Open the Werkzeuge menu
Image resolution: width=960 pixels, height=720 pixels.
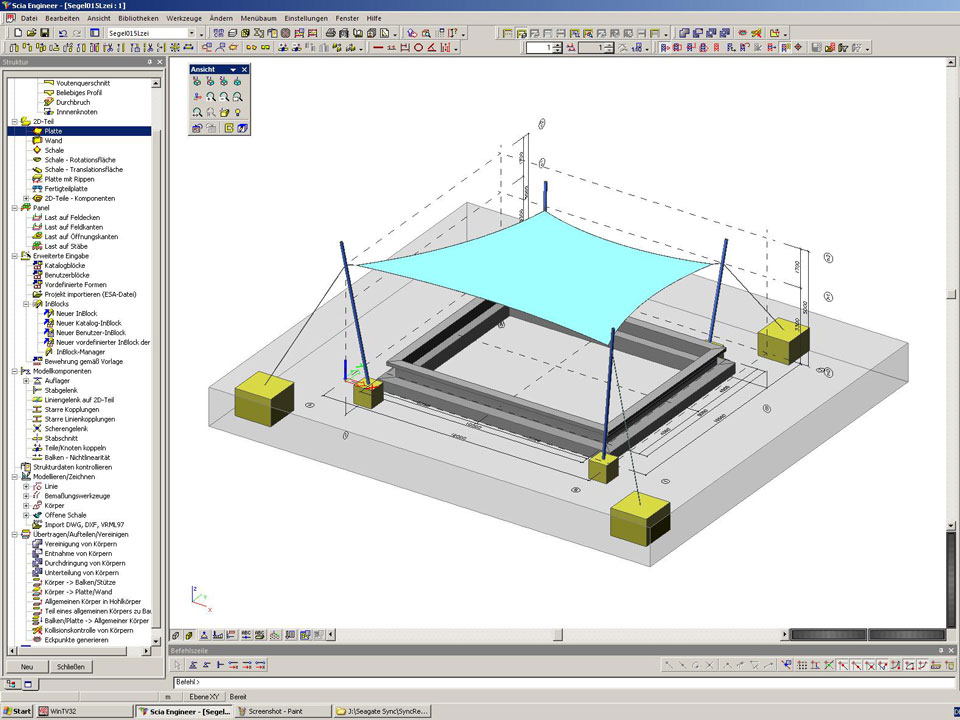(185, 18)
